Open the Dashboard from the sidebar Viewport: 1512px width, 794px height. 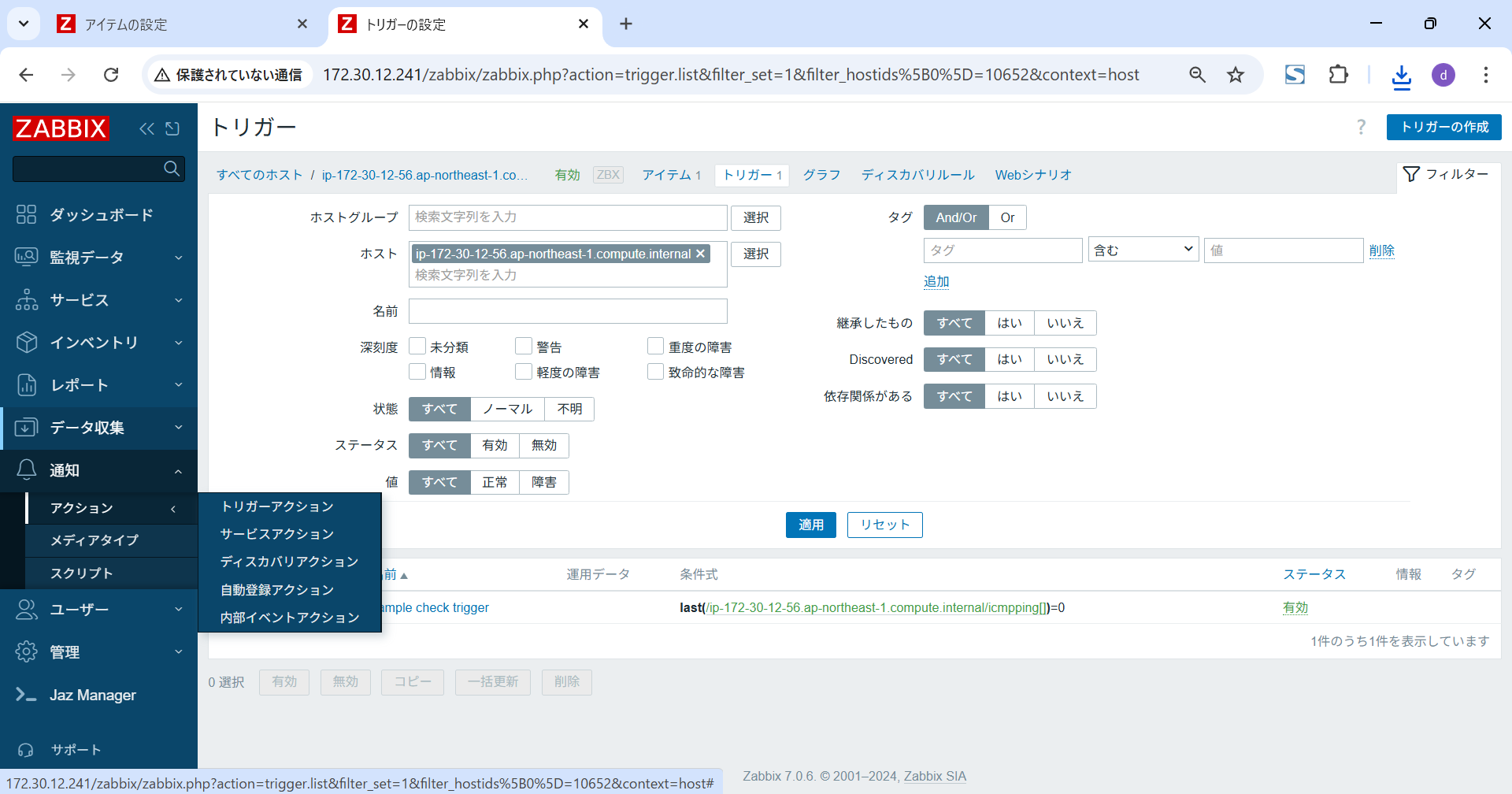coord(100,215)
